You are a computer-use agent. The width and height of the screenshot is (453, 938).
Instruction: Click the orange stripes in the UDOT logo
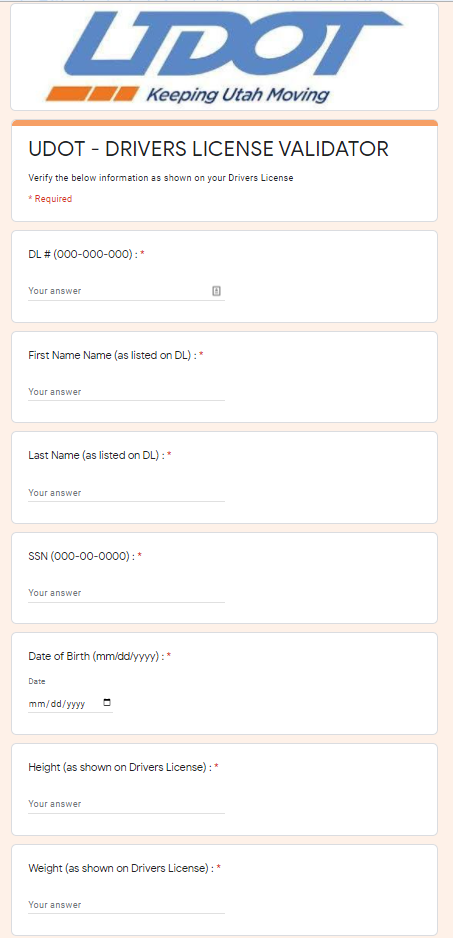pos(92,93)
